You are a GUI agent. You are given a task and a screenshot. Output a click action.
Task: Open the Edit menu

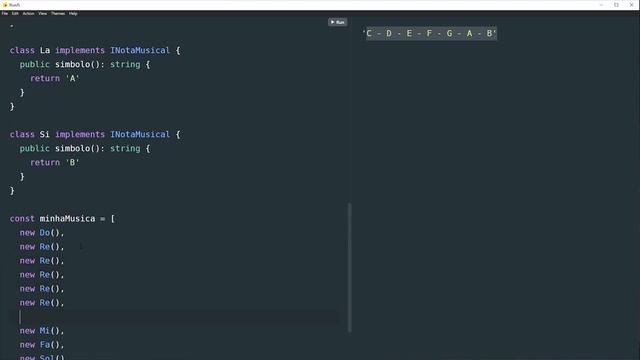click(15, 13)
